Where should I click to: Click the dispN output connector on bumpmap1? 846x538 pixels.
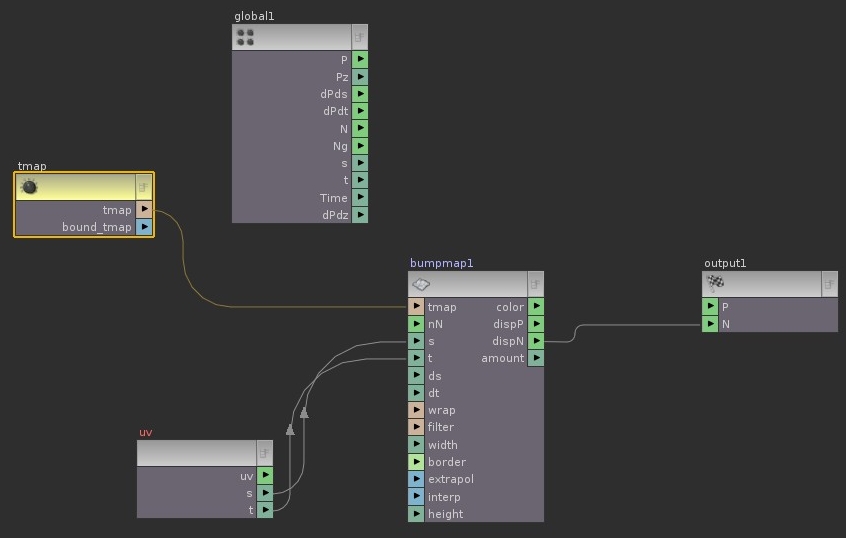point(536,341)
